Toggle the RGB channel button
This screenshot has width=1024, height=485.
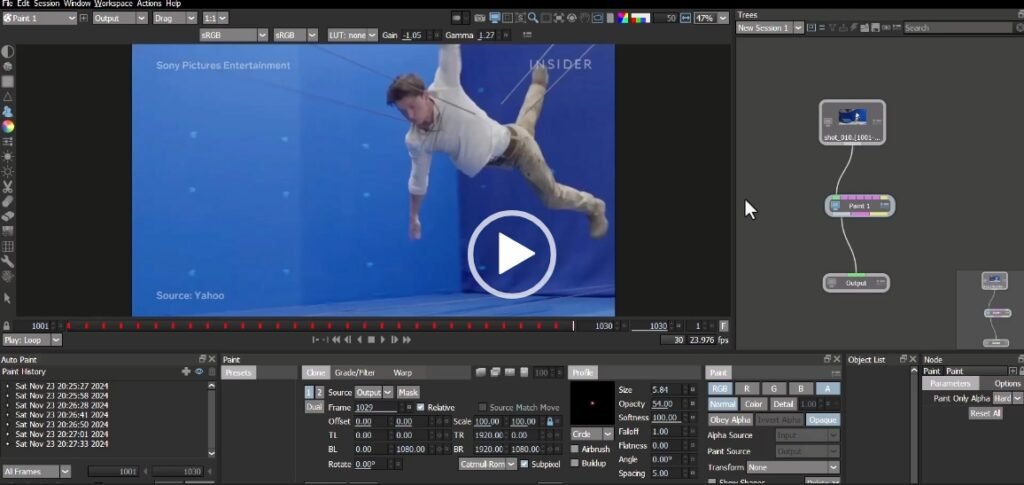pyautogui.click(x=720, y=388)
